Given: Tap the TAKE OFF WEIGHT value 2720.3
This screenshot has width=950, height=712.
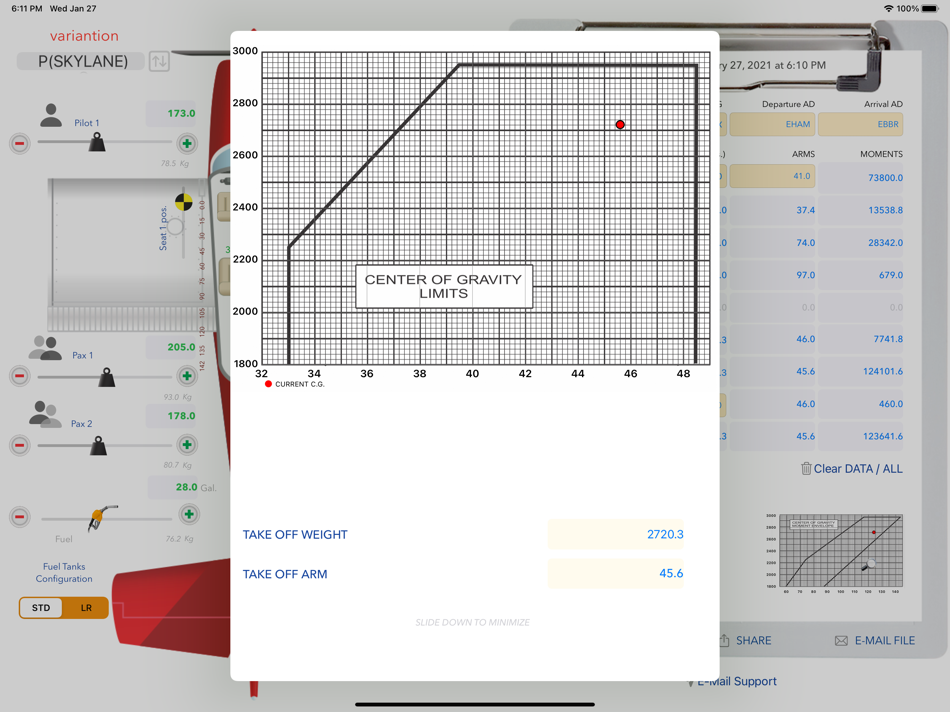Looking at the screenshot, I should pos(616,534).
